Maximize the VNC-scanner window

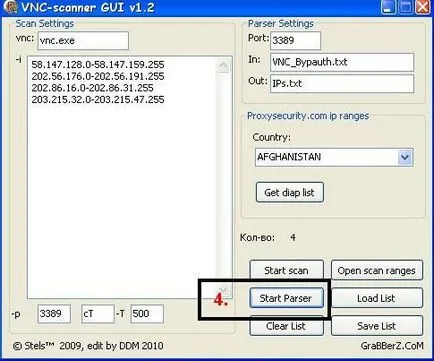point(405,7)
